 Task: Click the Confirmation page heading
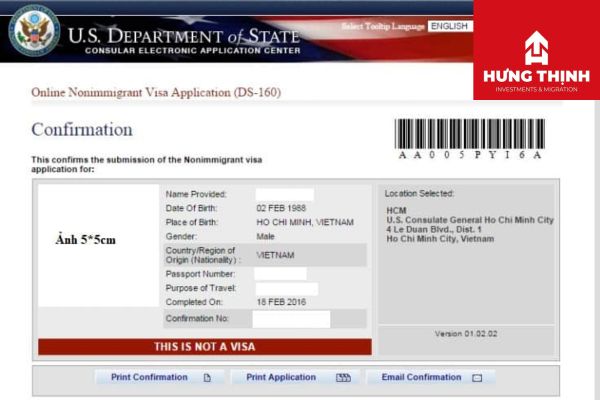pyautogui.click(x=82, y=129)
